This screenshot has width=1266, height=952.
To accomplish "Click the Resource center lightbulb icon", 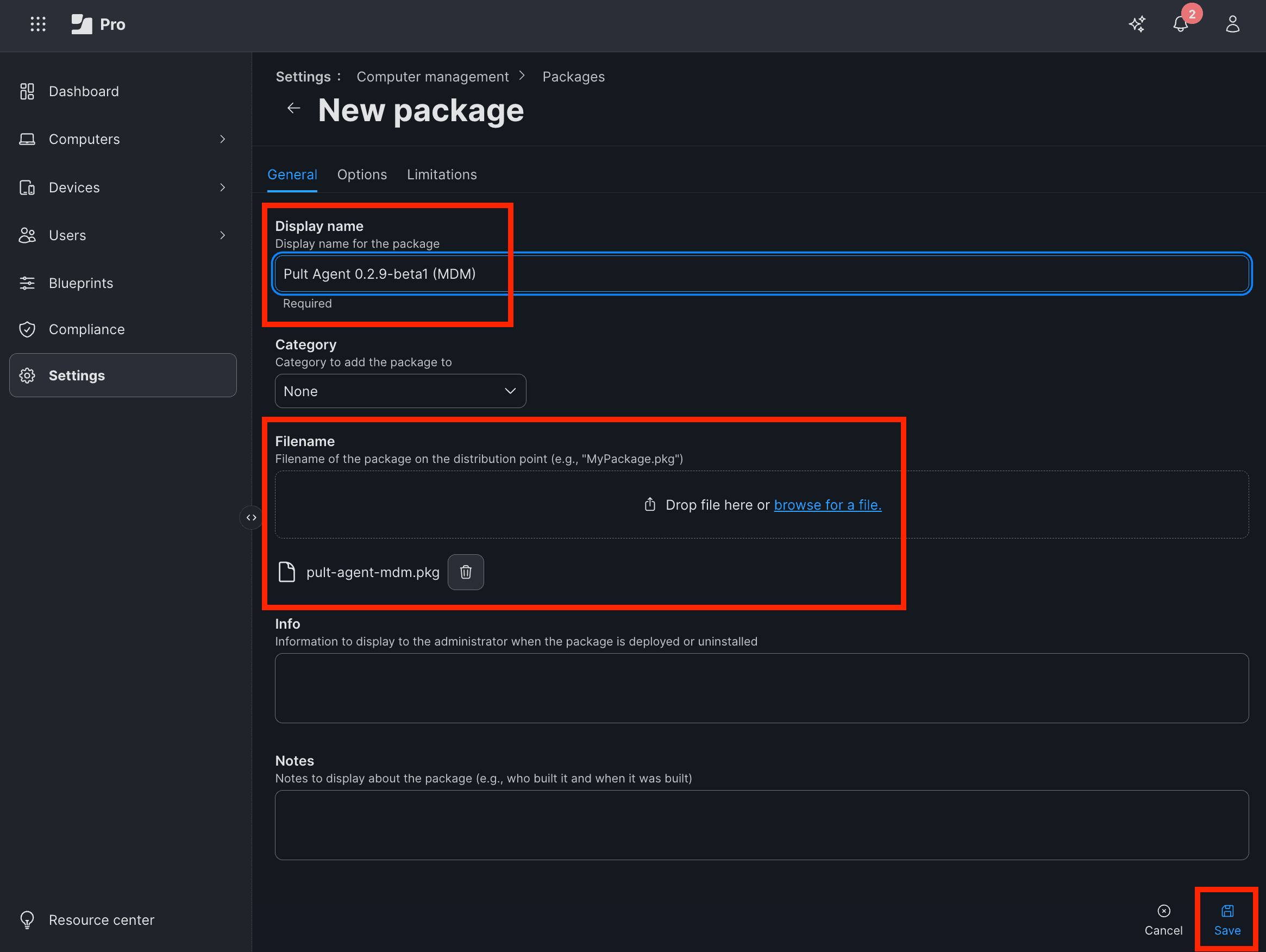I will click(x=27, y=919).
